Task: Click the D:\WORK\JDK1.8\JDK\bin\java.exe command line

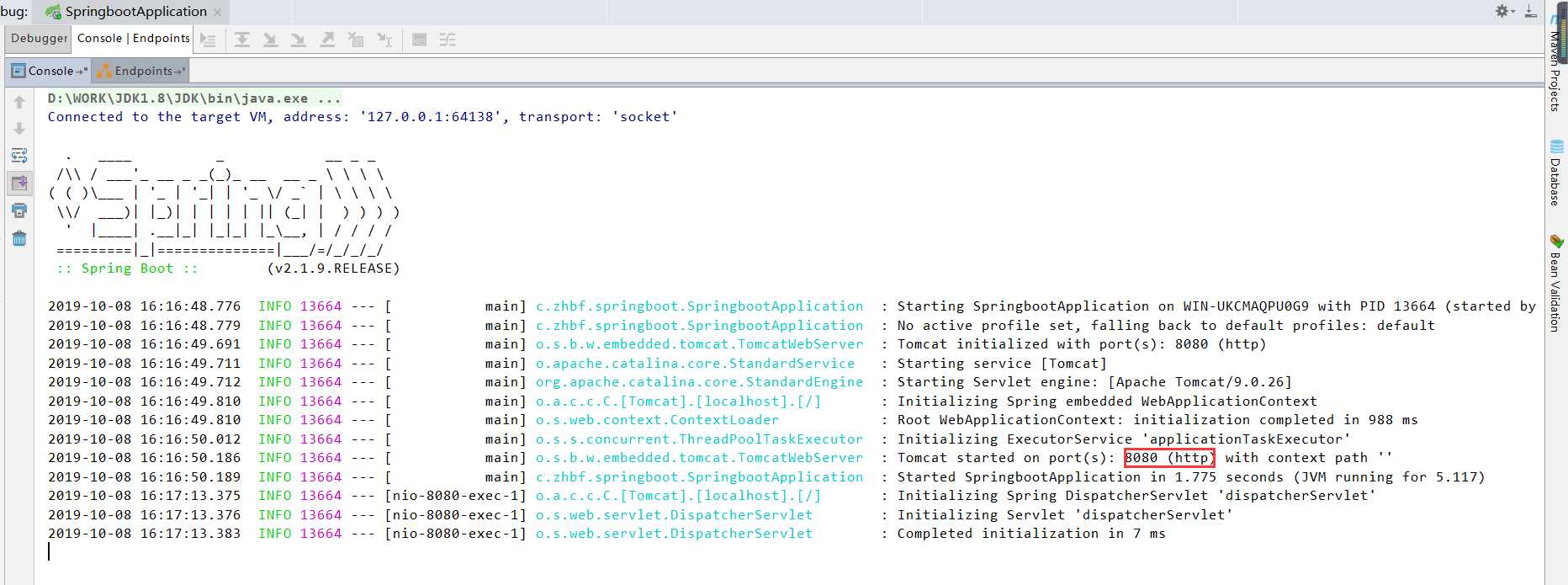Action: click(194, 98)
